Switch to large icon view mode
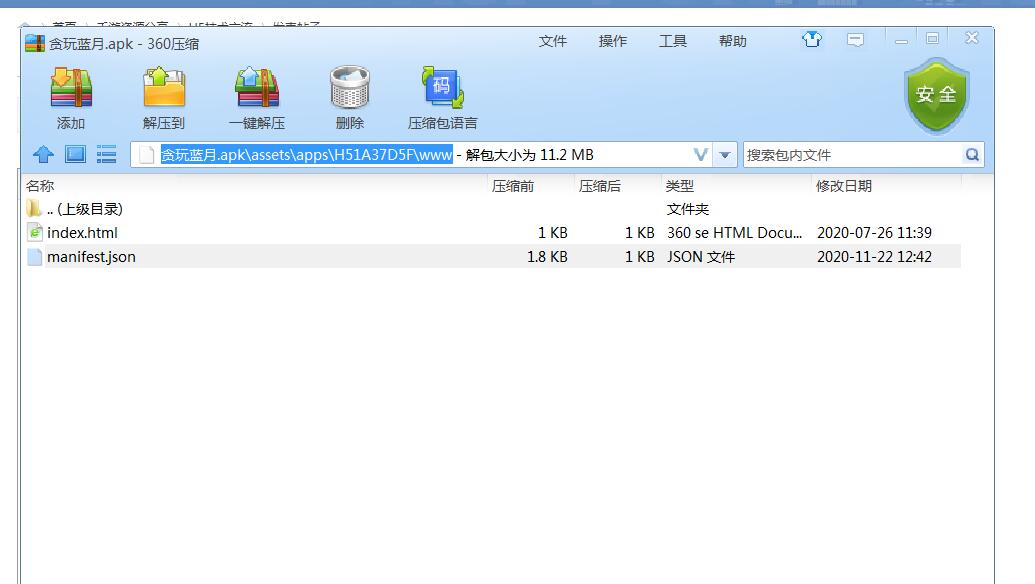This screenshot has width=1035, height=584. click(x=75, y=154)
